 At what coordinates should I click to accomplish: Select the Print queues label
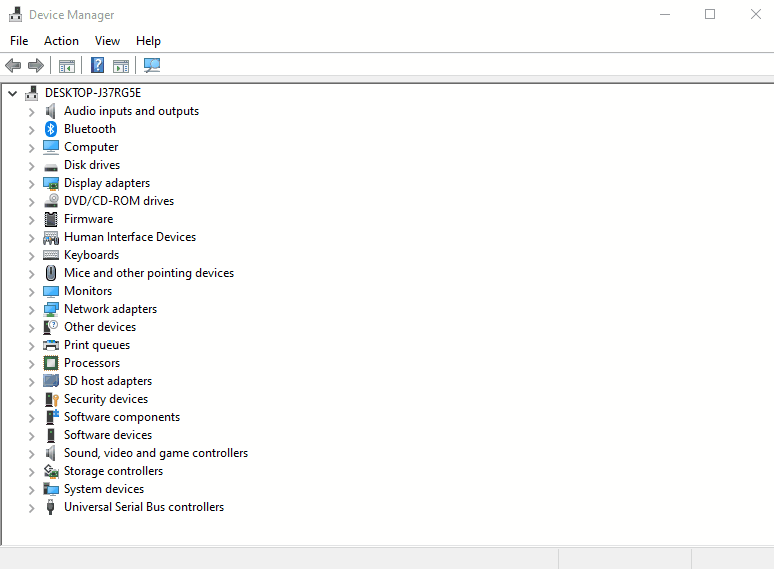click(x=97, y=345)
